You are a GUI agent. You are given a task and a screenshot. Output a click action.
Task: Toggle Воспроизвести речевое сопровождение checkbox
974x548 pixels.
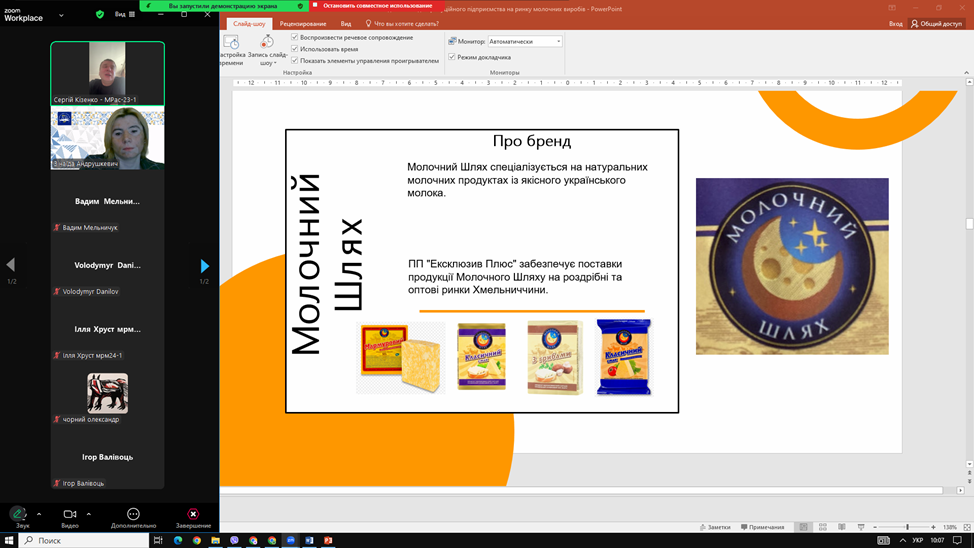[x=295, y=37]
